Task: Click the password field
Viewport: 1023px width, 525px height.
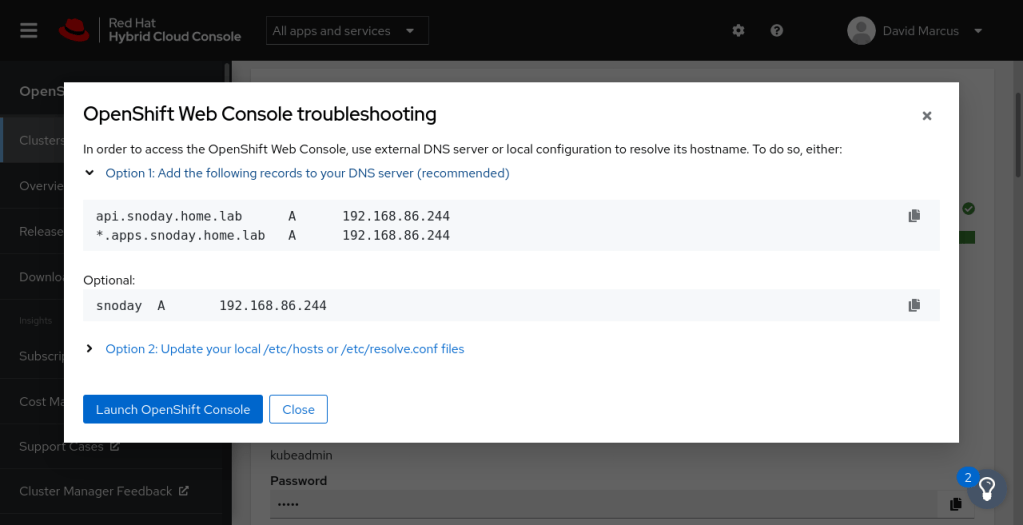Action: (600, 504)
